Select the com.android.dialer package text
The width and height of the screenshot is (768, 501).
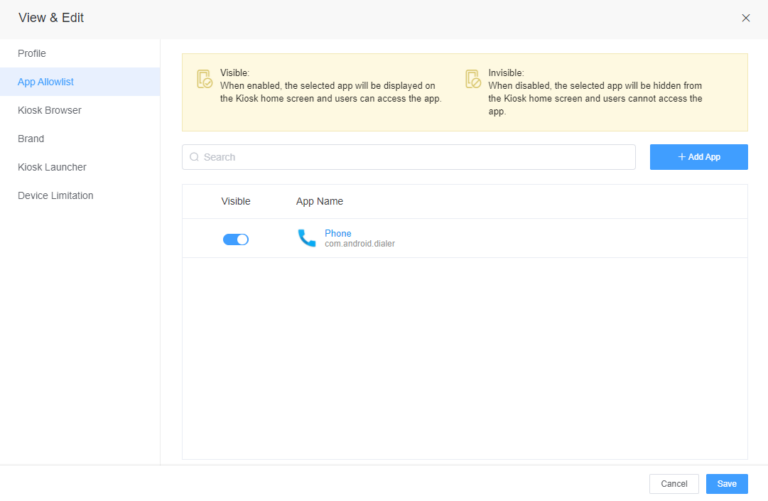point(360,243)
